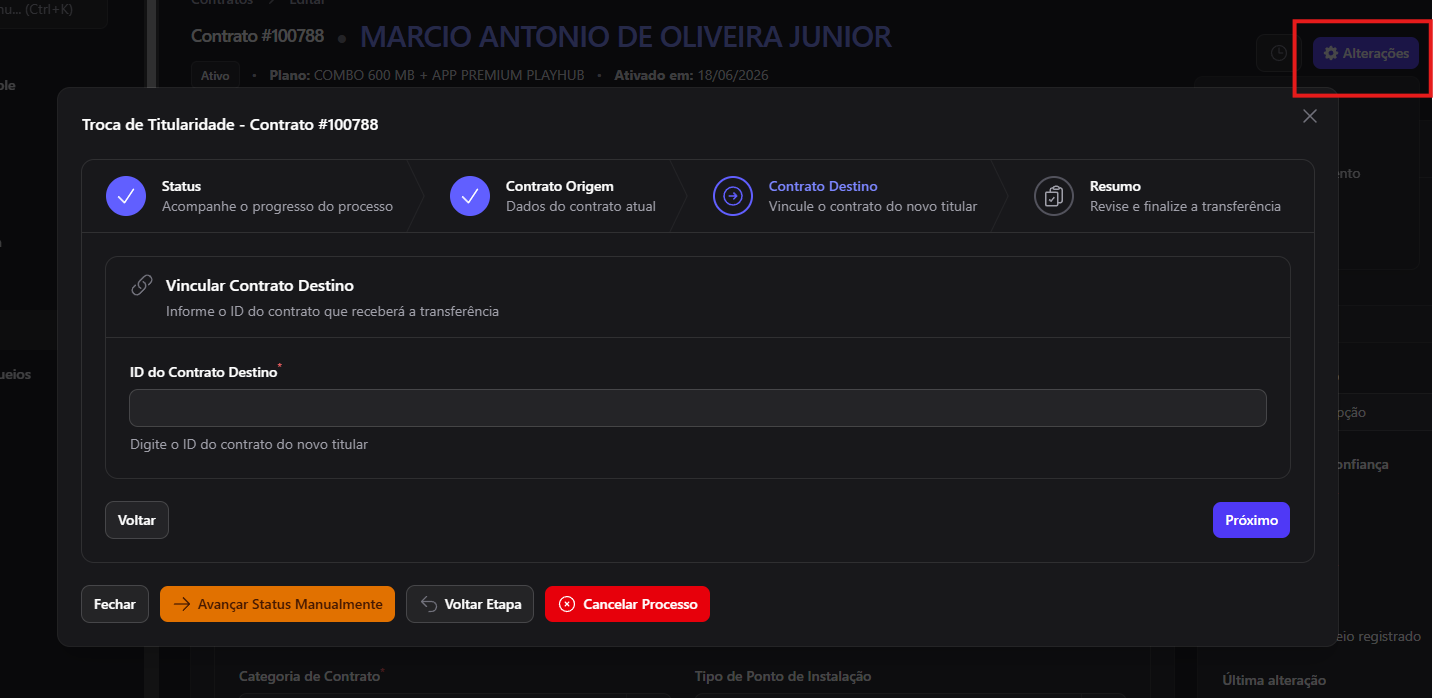This screenshot has width=1434, height=698.
Task: Click the red Cancelar Processo button
Action: (x=627, y=604)
